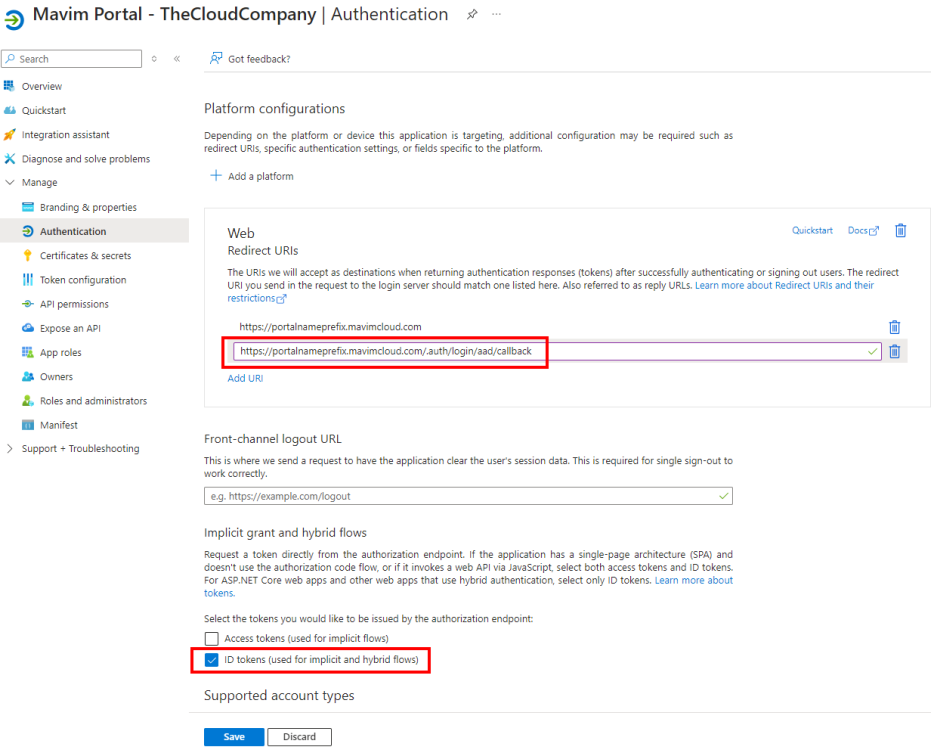Click the Discard button
Image resolution: width=931 pixels, height=752 pixels.
point(299,737)
